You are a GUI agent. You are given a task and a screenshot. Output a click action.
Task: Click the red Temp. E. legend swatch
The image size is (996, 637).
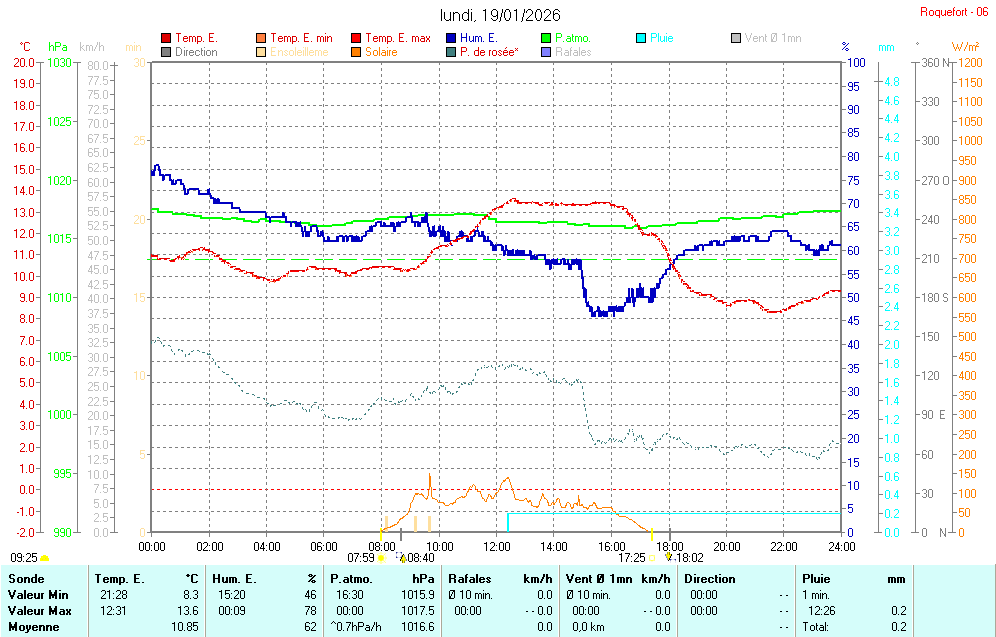pos(166,38)
